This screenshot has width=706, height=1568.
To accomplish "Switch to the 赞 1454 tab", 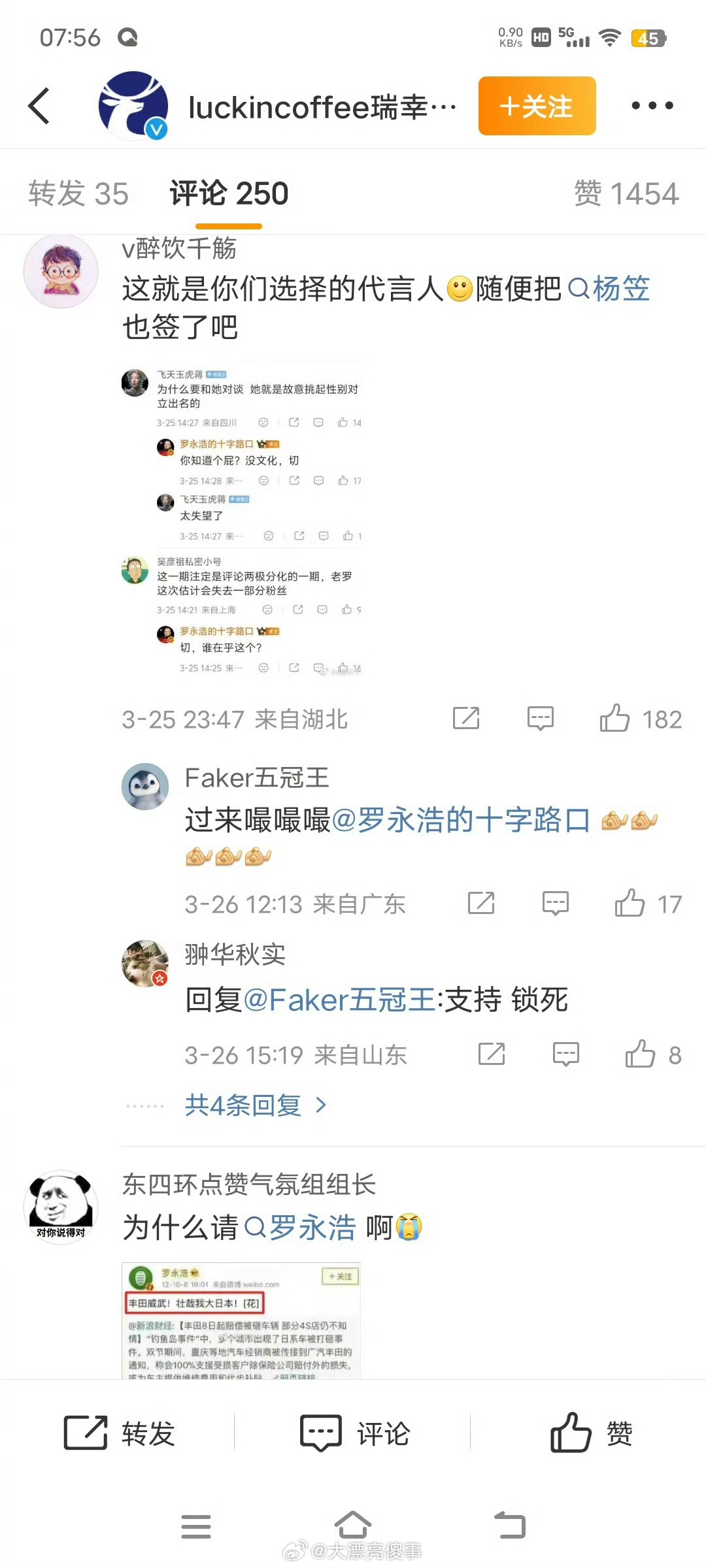I will tap(626, 193).
